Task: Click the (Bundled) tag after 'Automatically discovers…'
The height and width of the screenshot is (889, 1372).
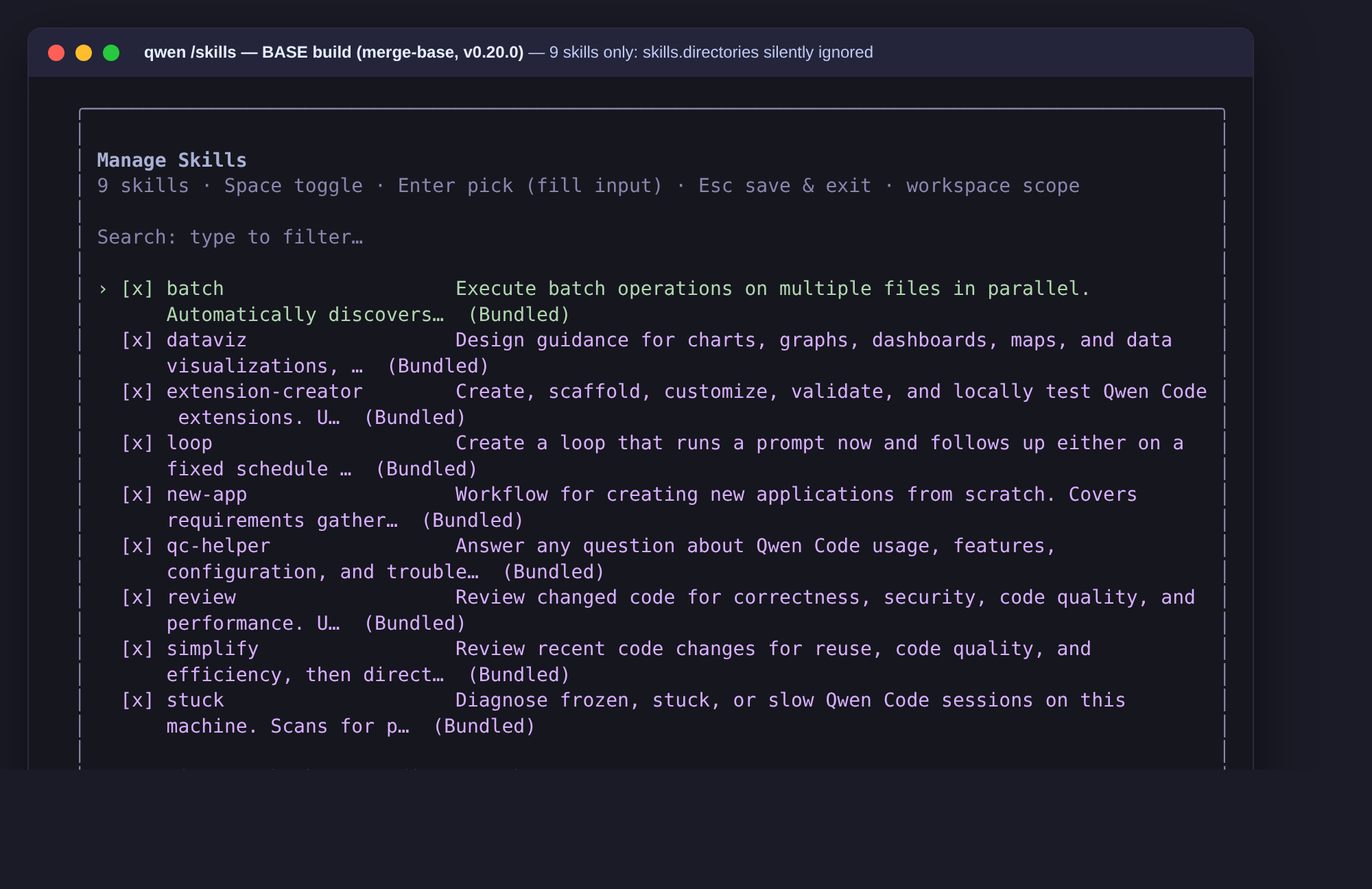Action: pos(519,315)
